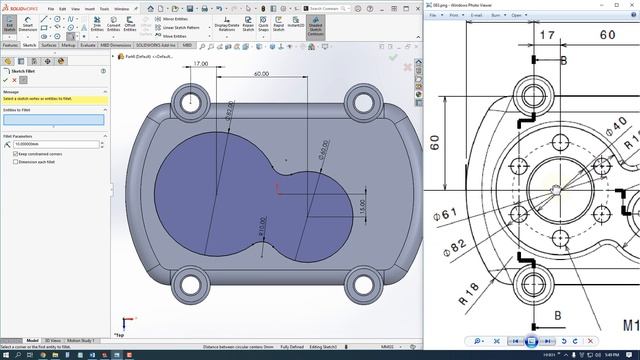Click Move Entities tool
Image resolution: width=640 pixels, height=360 pixels.
tap(171, 36)
